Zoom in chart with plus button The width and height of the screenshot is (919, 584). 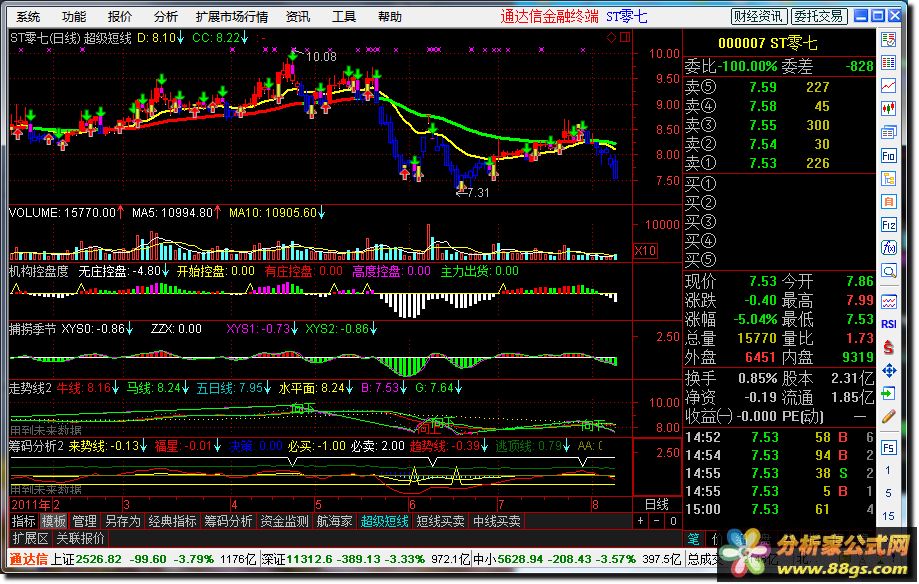coord(641,521)
